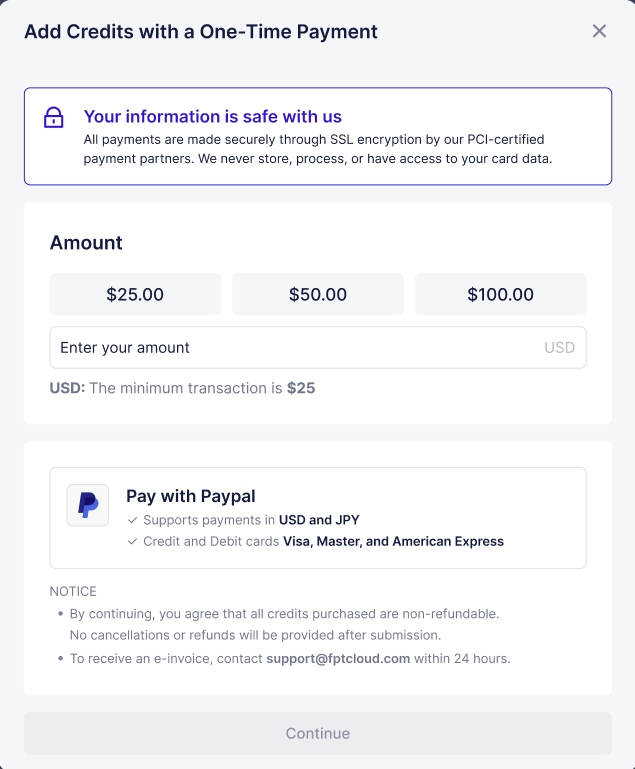This screenshot has height=769, width=635.
Task: Pick the $100.00 preset amount
Action: click(500, 295)
